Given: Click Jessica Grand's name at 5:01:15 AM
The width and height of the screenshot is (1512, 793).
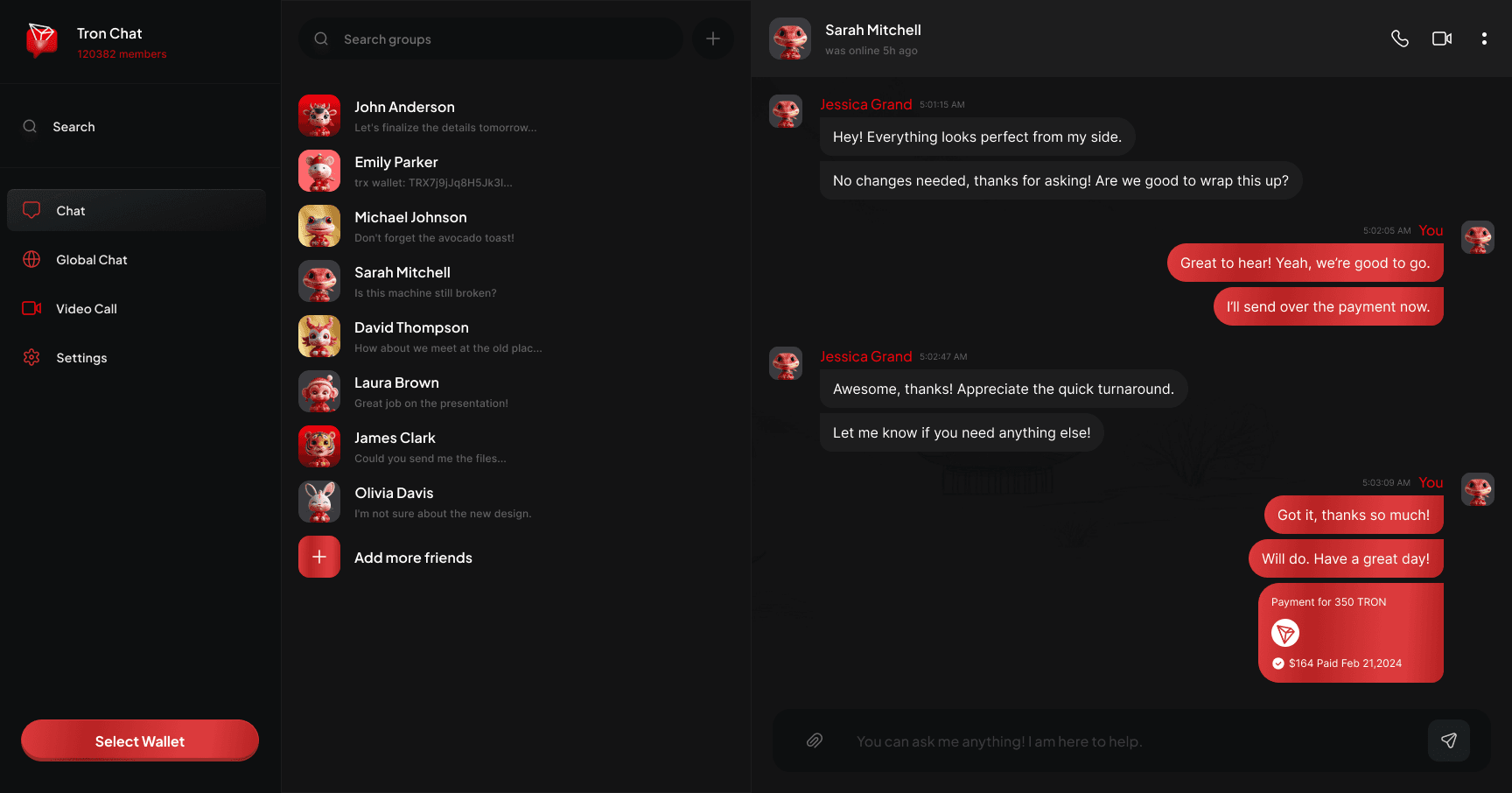Looking at the screenshot, I should (865, 104).
